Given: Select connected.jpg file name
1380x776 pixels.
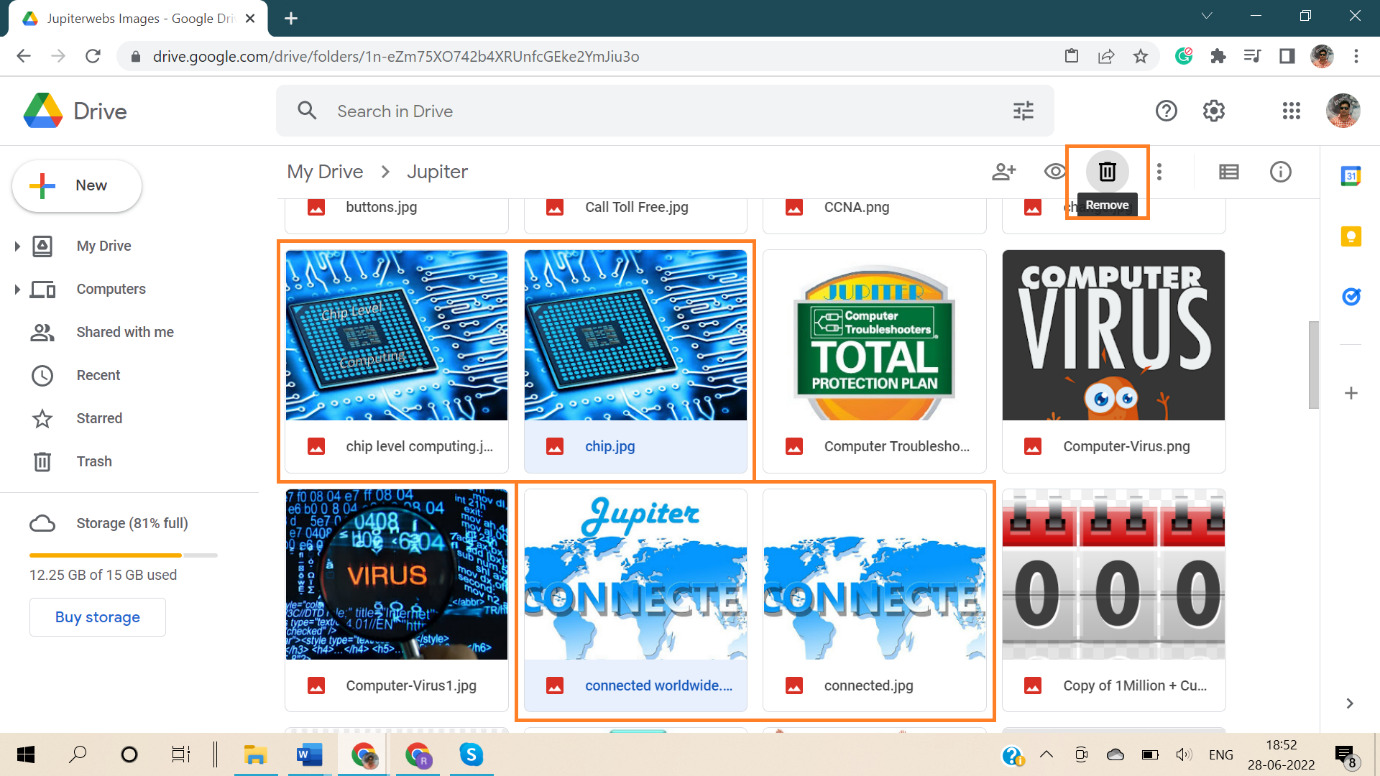Looking at the screenshot, I should tap(869, 686).
